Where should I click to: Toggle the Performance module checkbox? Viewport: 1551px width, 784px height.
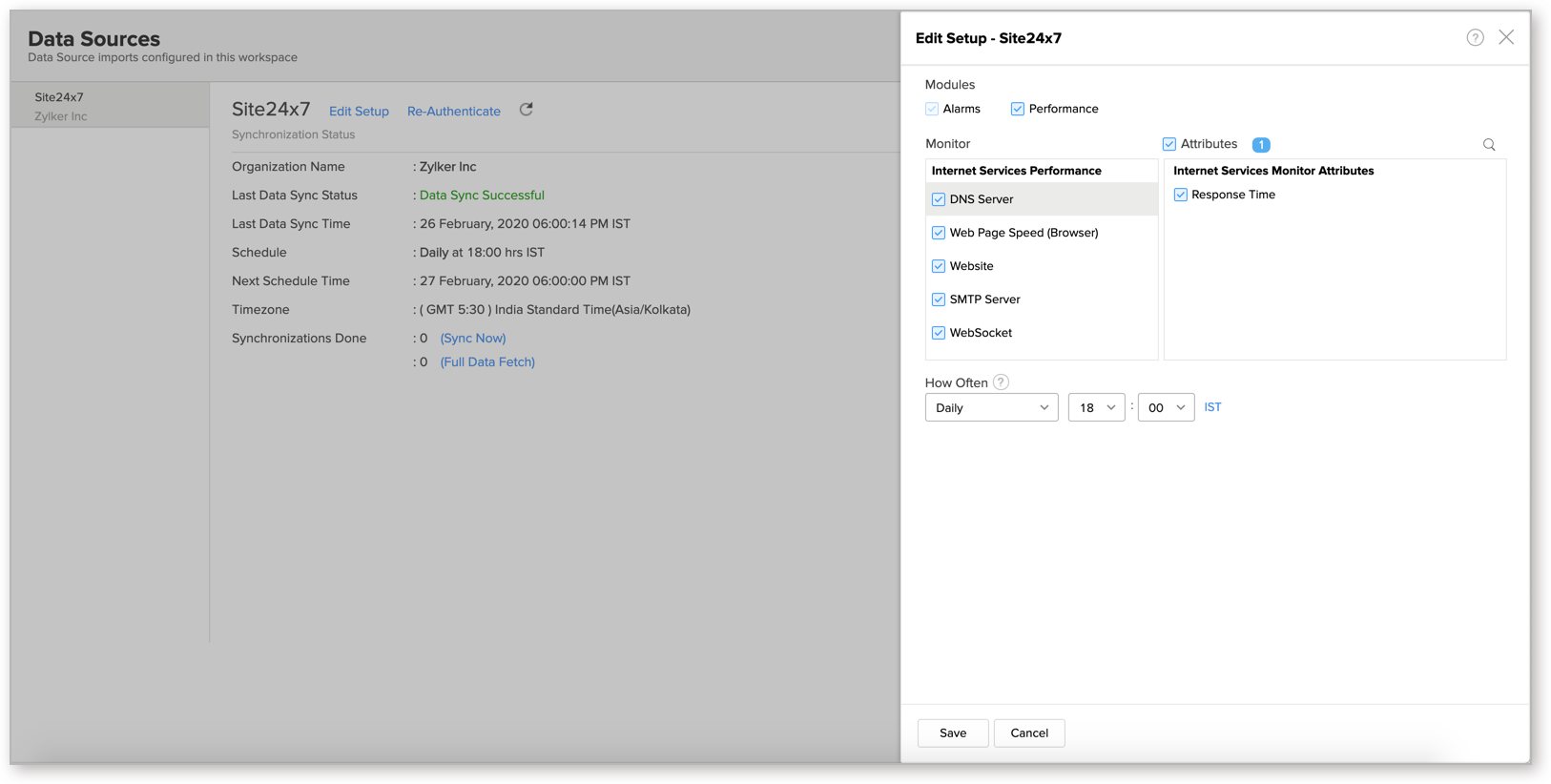click(1018, 109)
